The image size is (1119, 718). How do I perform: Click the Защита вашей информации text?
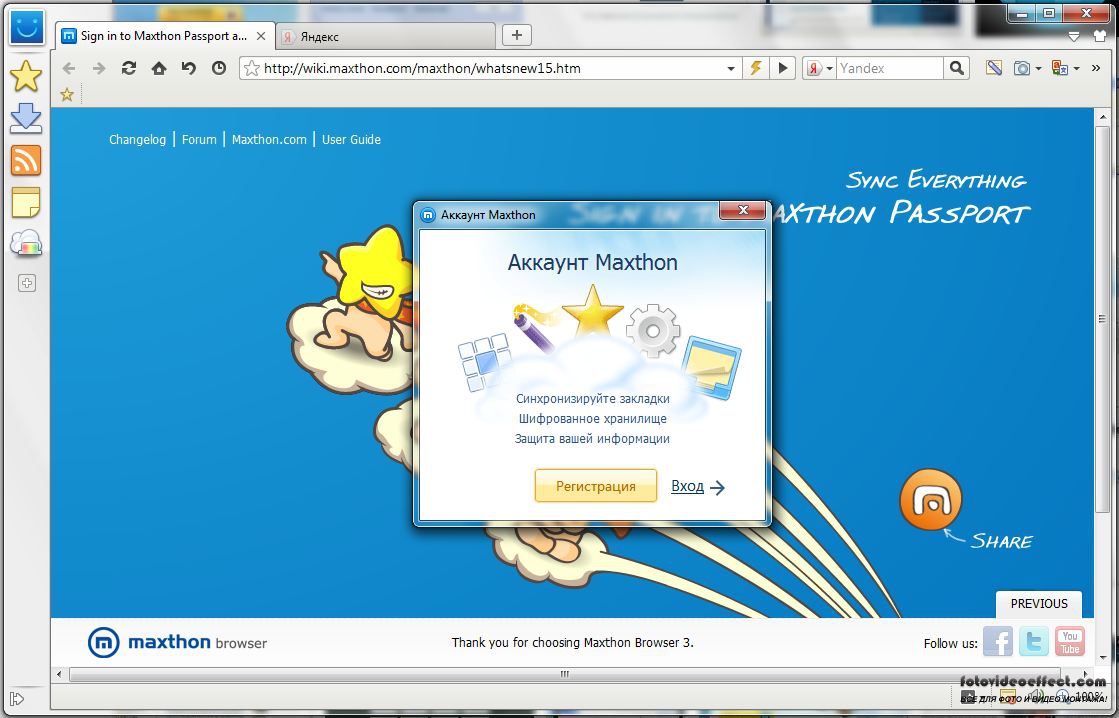click(592, 438)
